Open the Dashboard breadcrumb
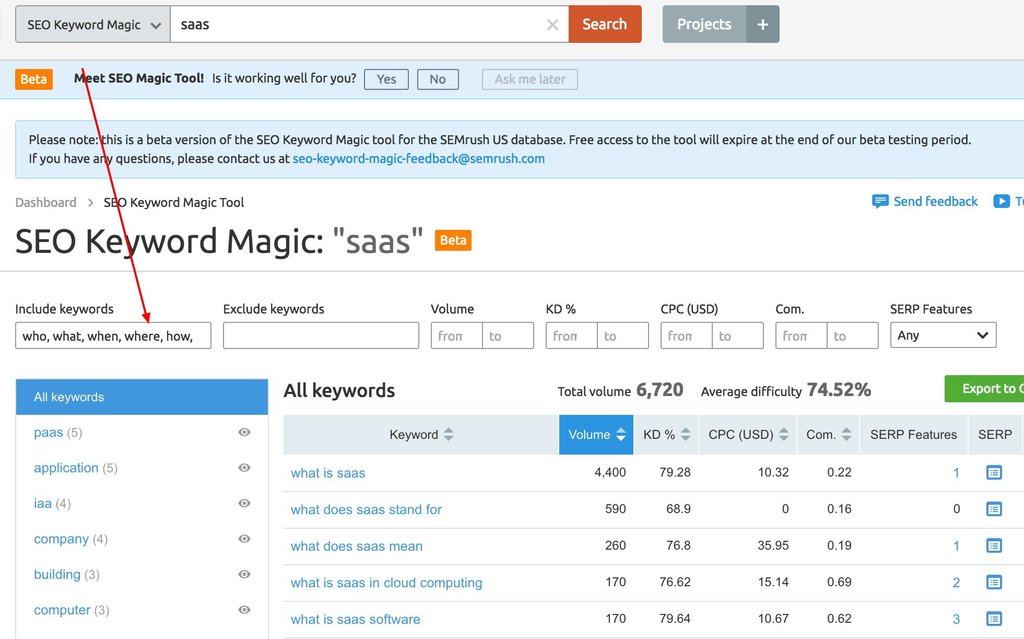The width and height of the screenshot is (1024, 639). (45, 201)
